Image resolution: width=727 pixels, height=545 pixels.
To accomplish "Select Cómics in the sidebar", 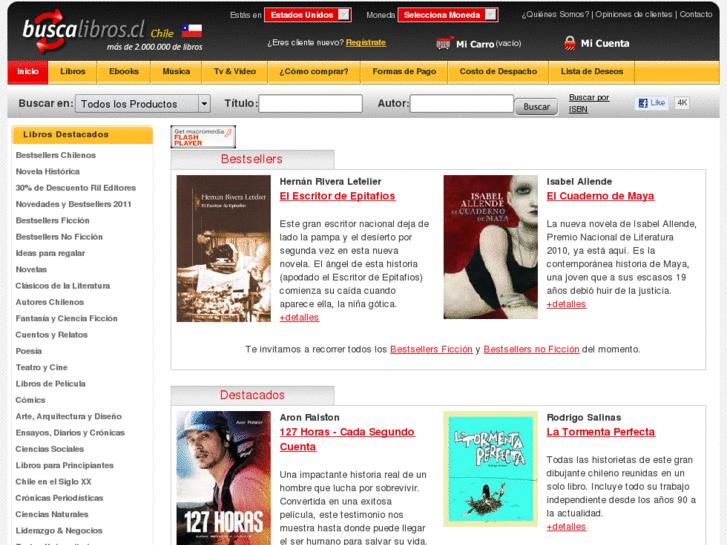I will point(30,400).
